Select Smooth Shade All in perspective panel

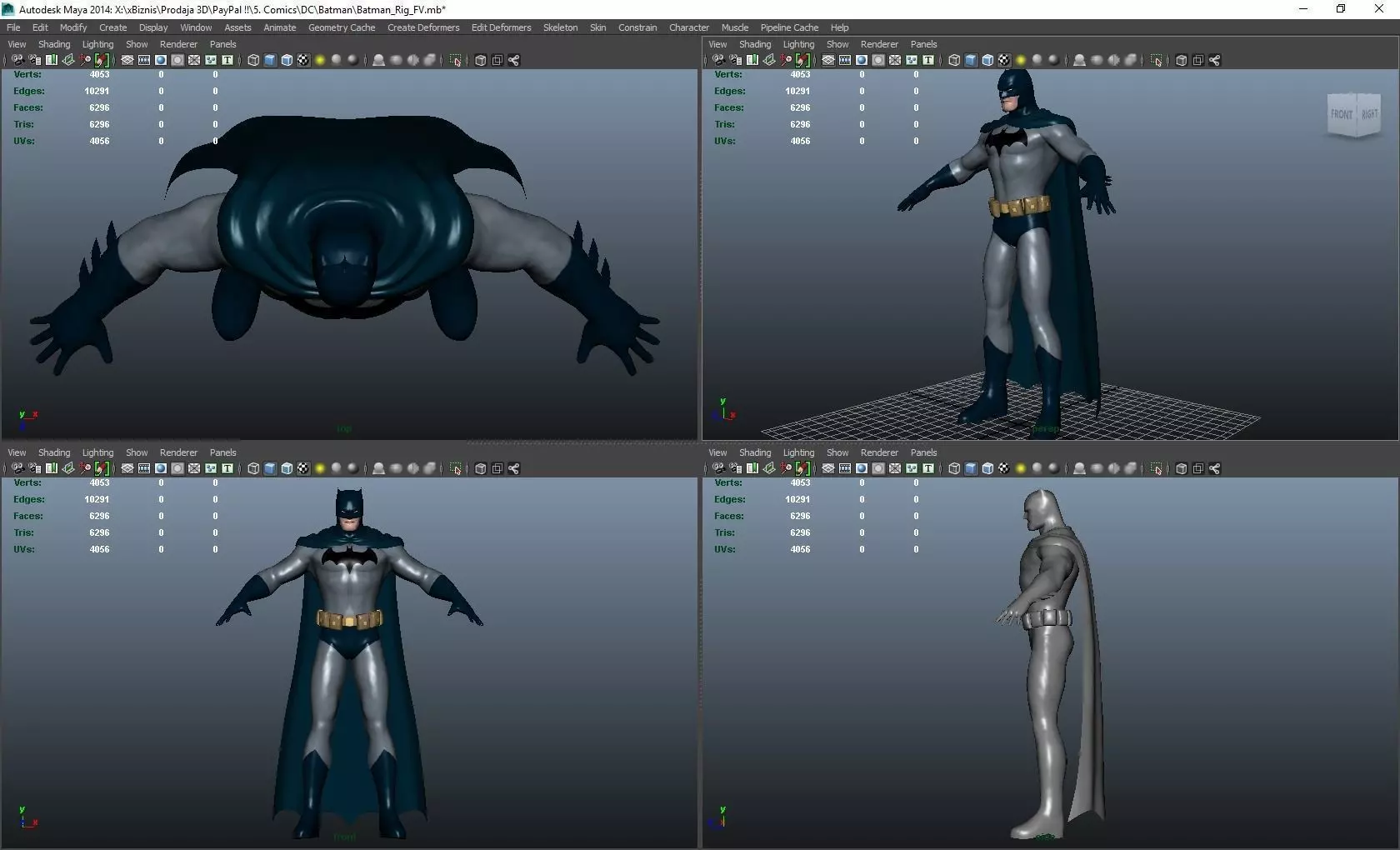(x=971, y=60)
